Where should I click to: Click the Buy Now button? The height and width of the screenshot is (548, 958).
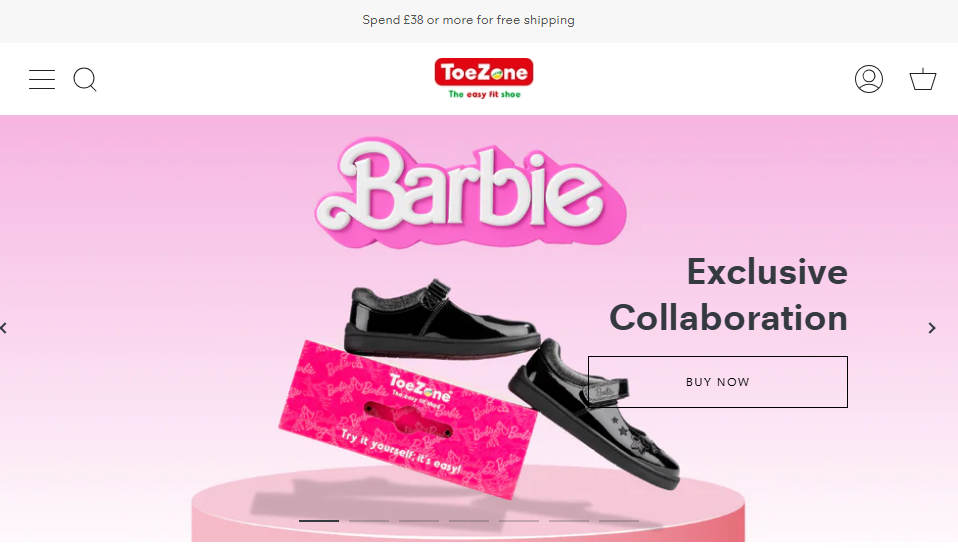pyautogui.click(x=717, y=382)
